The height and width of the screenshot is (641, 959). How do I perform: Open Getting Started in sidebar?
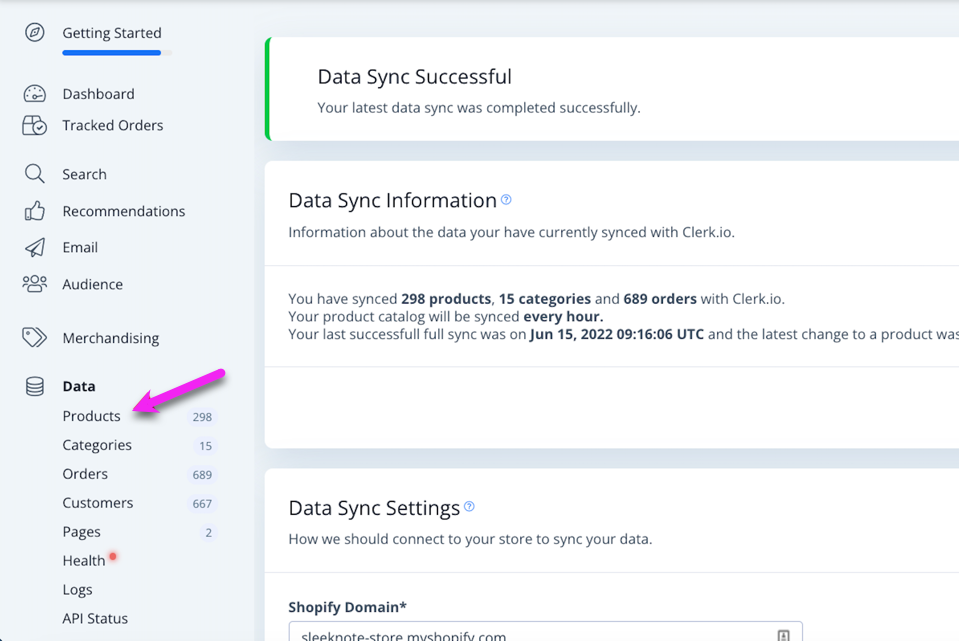pyautogui.click(x=112, y=33)
